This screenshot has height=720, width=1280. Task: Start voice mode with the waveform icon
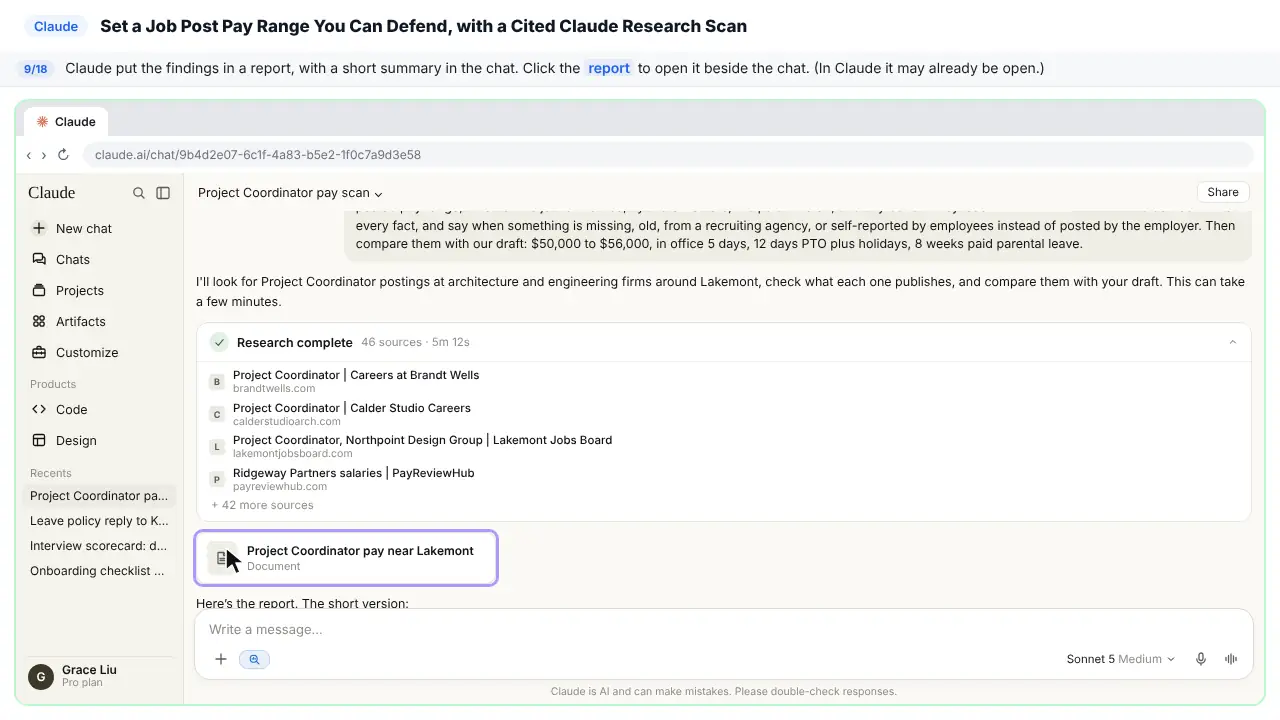[1231, 659]
